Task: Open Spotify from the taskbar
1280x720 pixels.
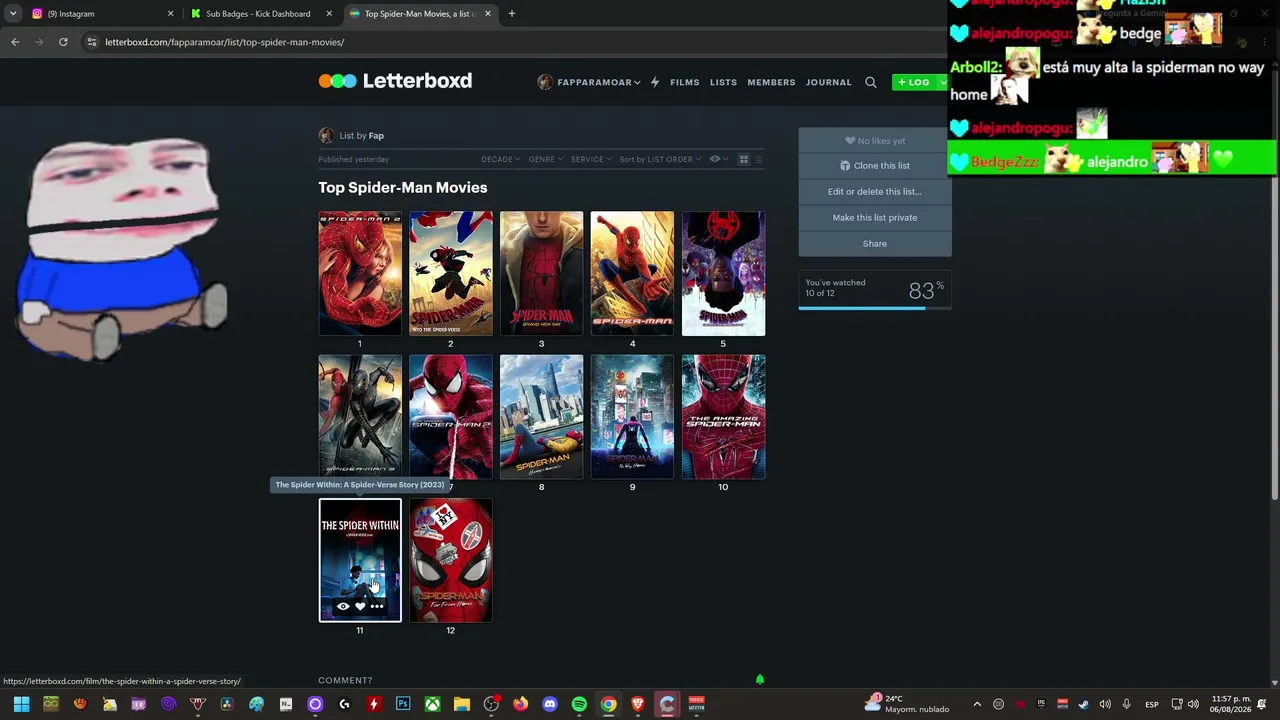Action: click(579, 704)
